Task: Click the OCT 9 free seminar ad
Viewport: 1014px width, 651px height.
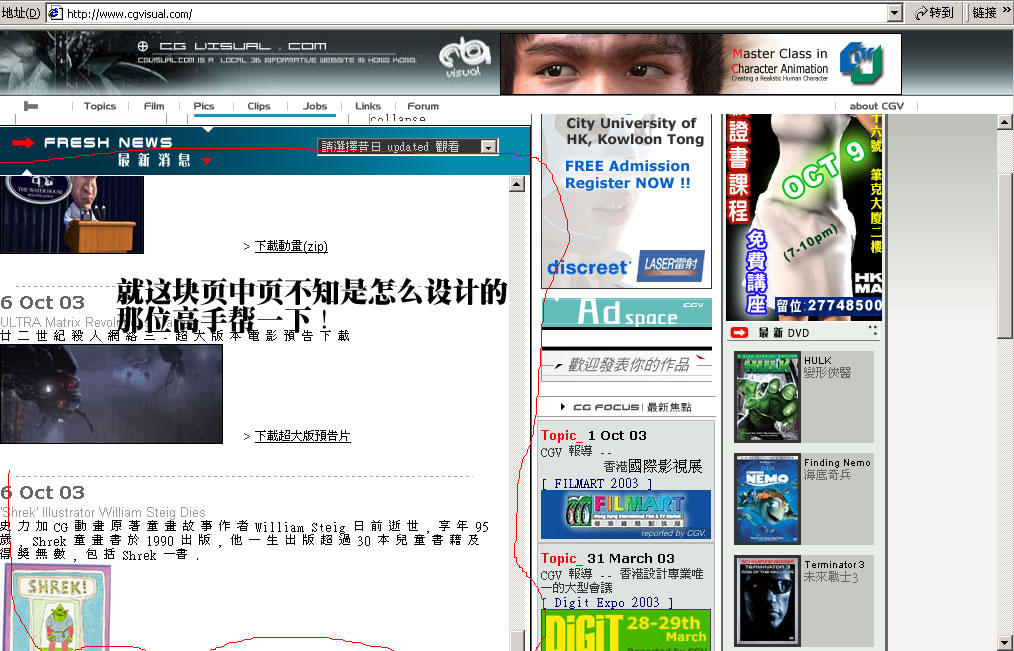Action: click(804, 217)
